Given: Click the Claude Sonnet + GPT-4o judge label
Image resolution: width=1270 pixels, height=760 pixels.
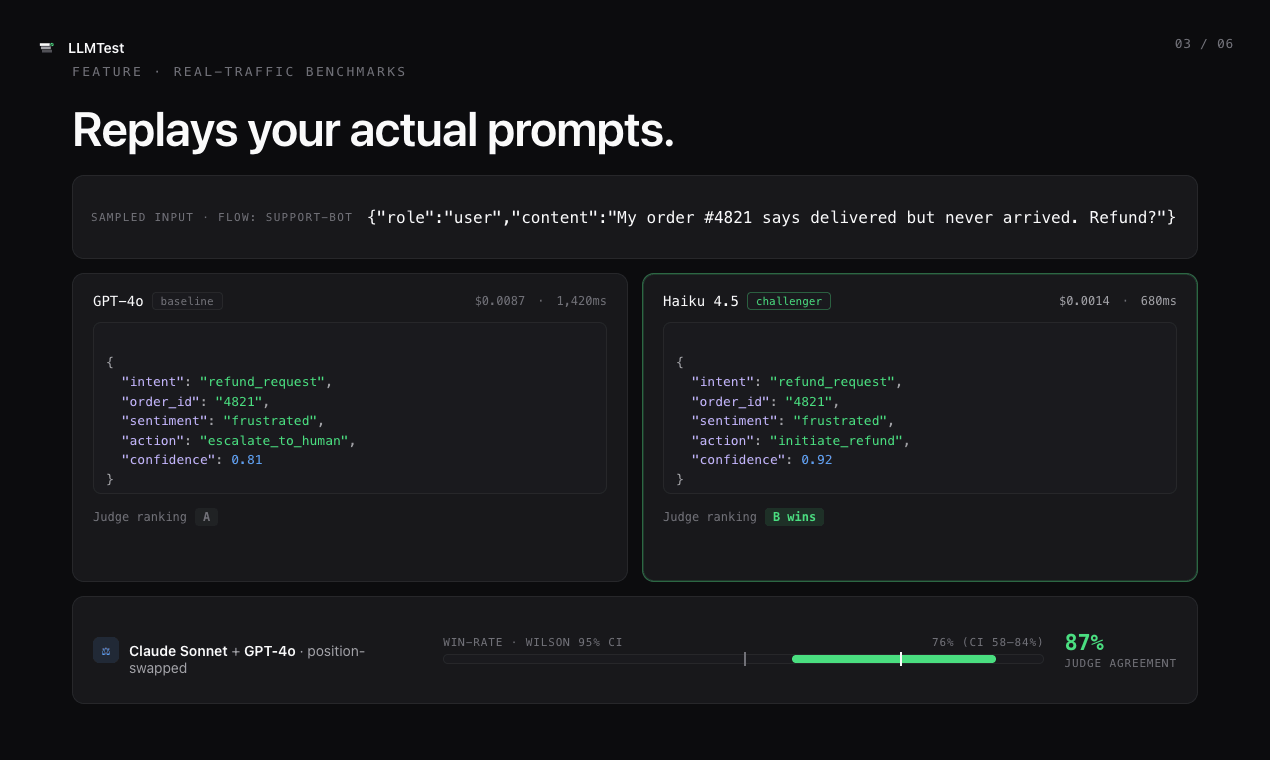Looking at the screenshot, I should point(247,659).
